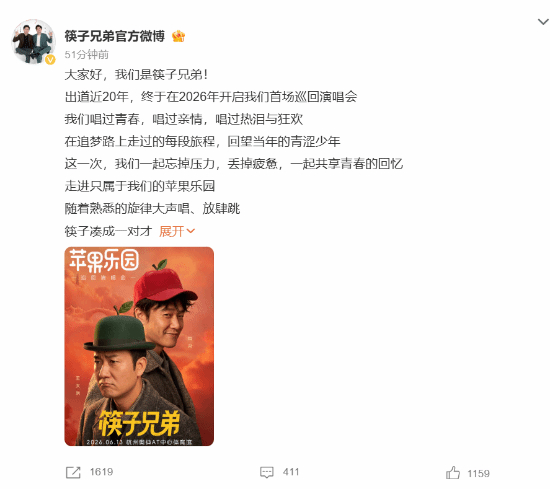Click the 筷子兄弟 profile avatar
This screenshot has height=489, width=550.
pyautogui.click(x=34, y=42)
